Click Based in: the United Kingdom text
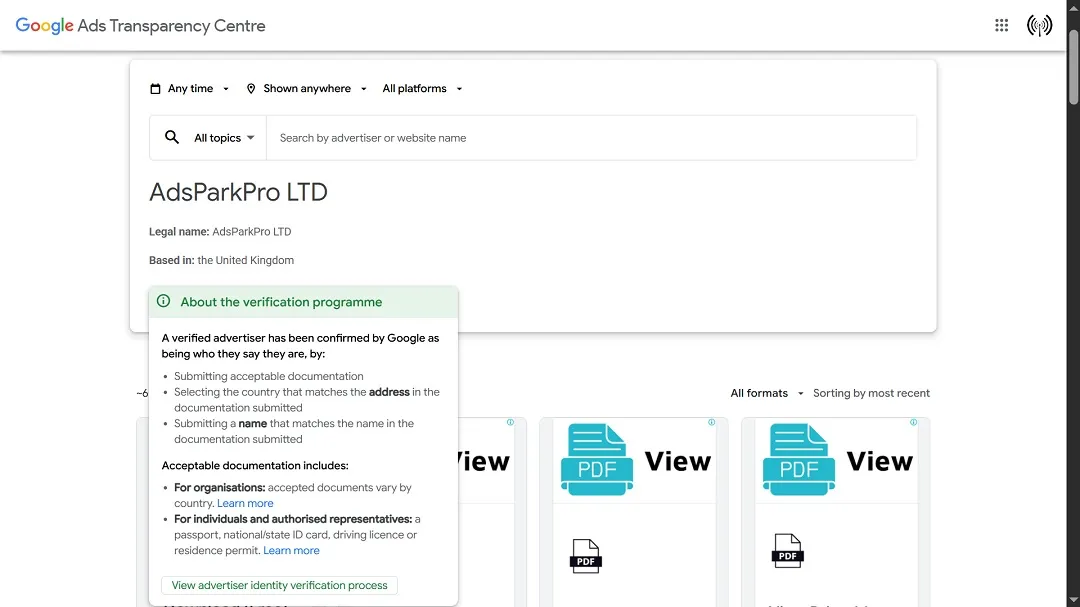The image size is (1080, 607). pyautogui.click(x=221, y=260)
